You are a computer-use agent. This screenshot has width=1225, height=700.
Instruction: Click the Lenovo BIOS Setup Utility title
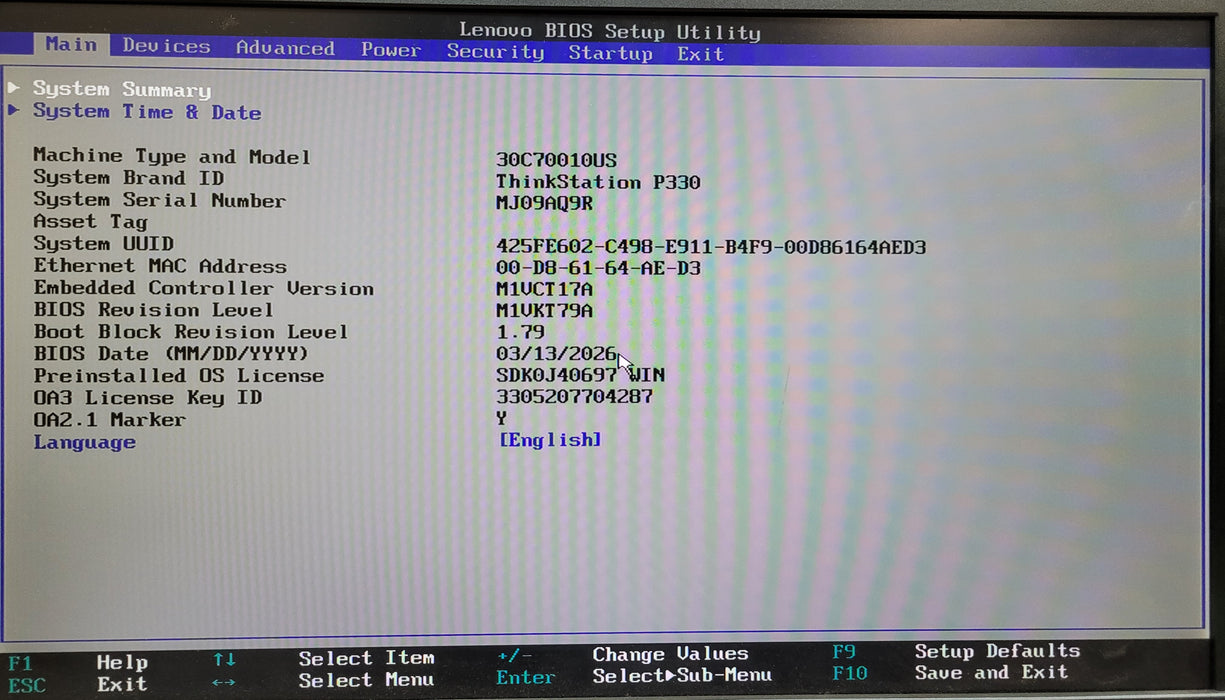coord(610,31)
